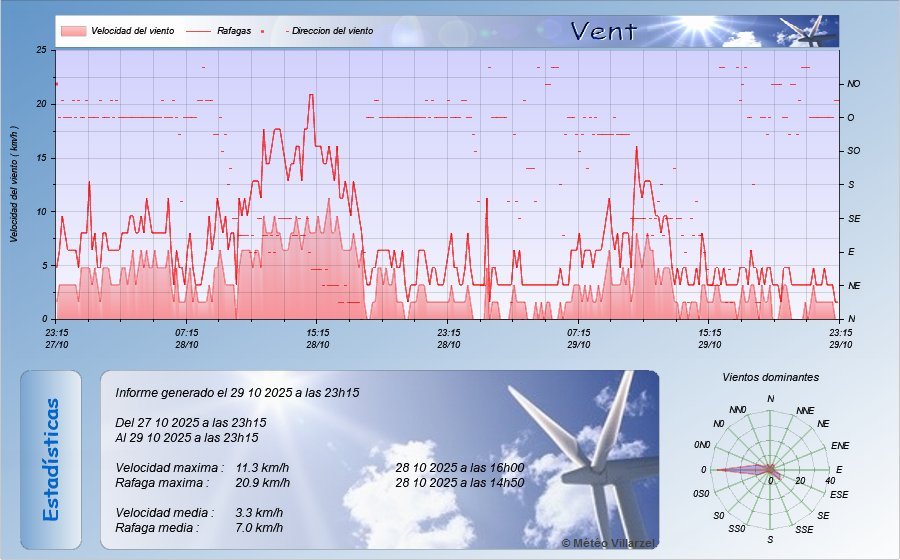Click the Météo Villarzel copyright text
Image resolution: width=900 pixels, height=560 pixels.
coord(608,541)
